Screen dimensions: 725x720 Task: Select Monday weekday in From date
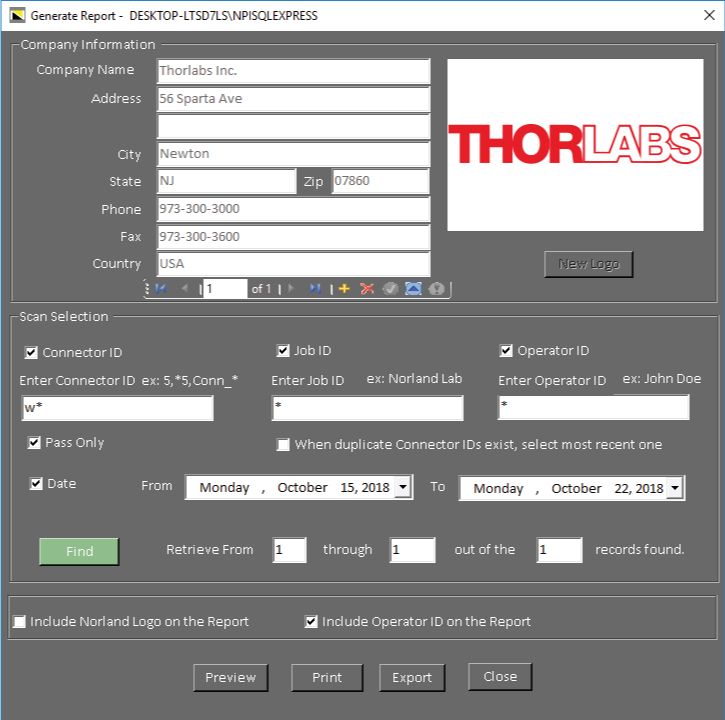[x=224, y=487]
